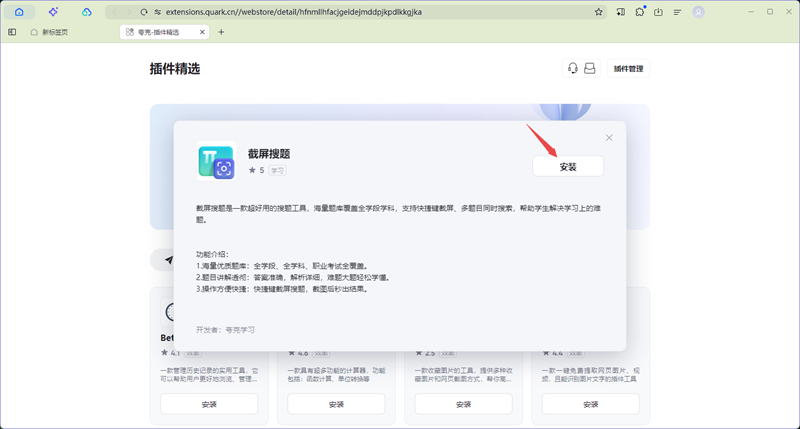
Task: Go back with the back arrow
Action: tap(115, 12)
